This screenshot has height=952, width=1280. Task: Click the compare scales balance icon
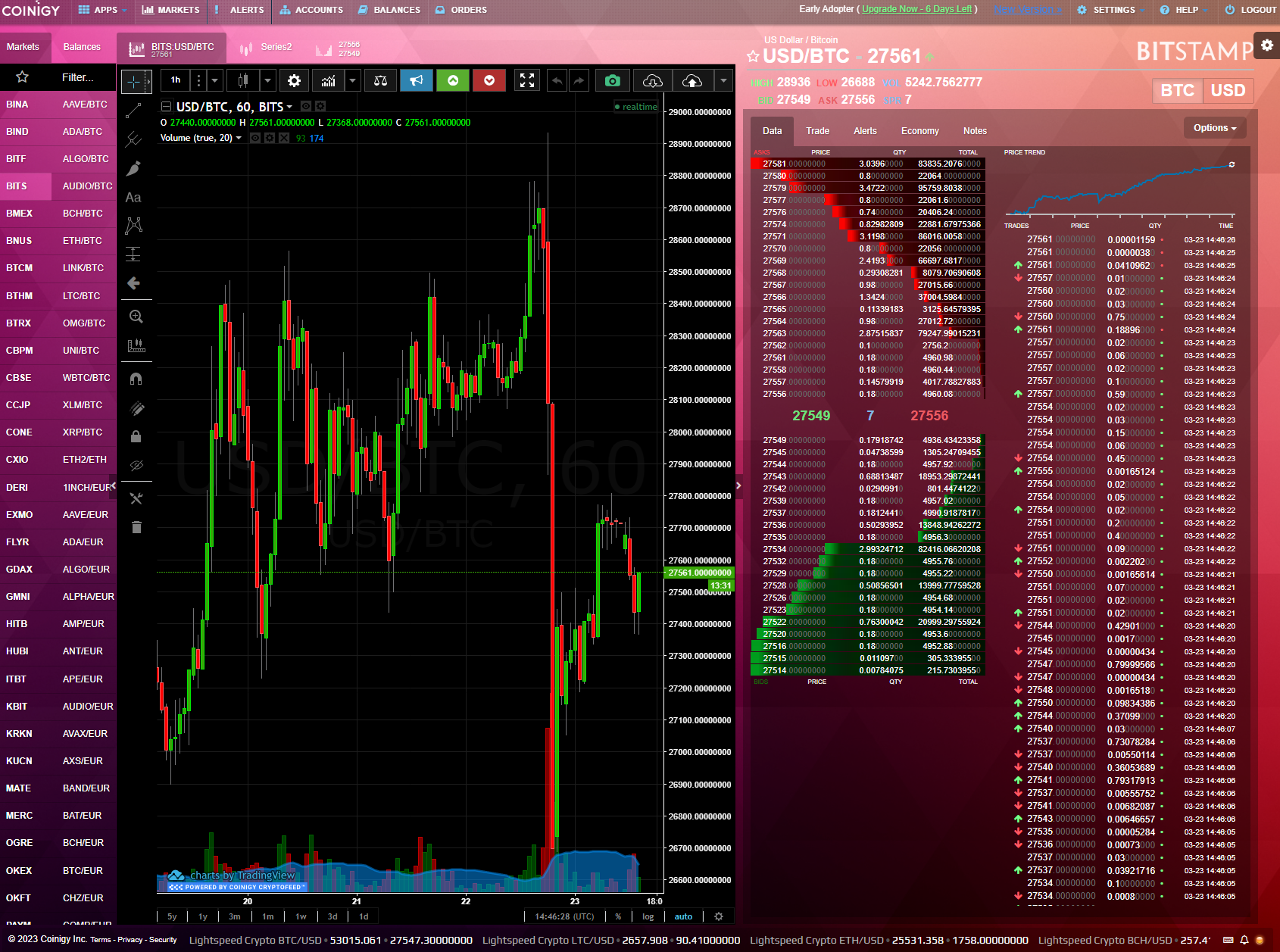[381, 80]
